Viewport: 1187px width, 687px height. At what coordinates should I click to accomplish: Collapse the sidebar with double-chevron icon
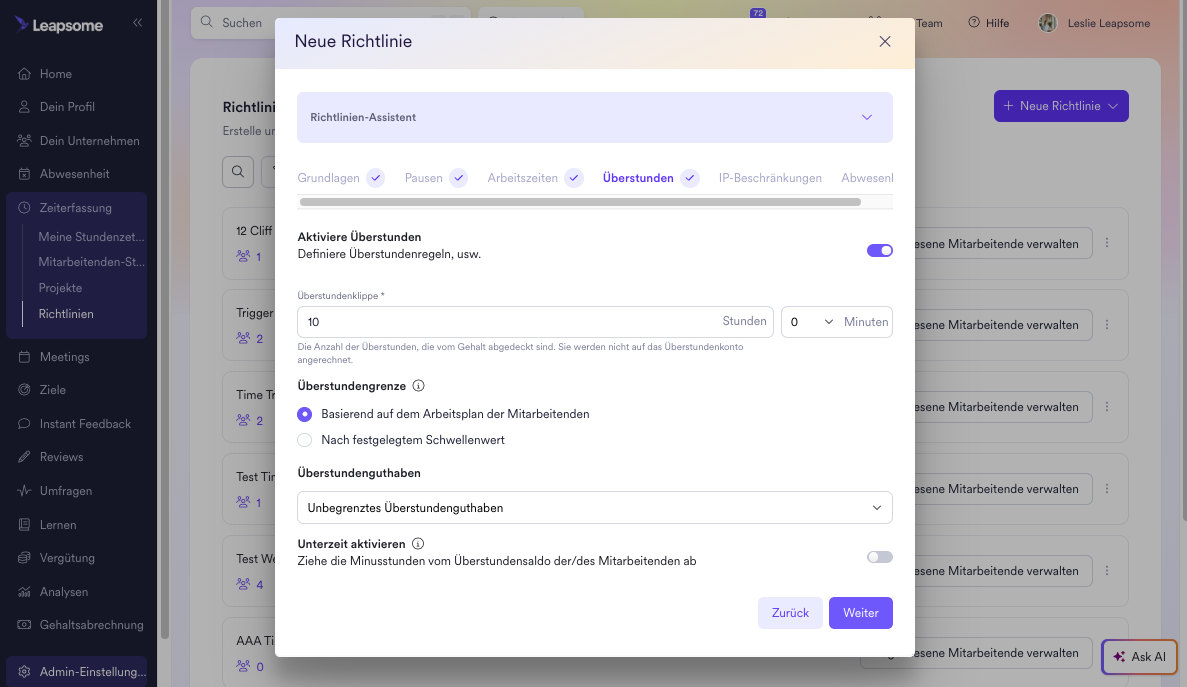click(x=137, y=23)
